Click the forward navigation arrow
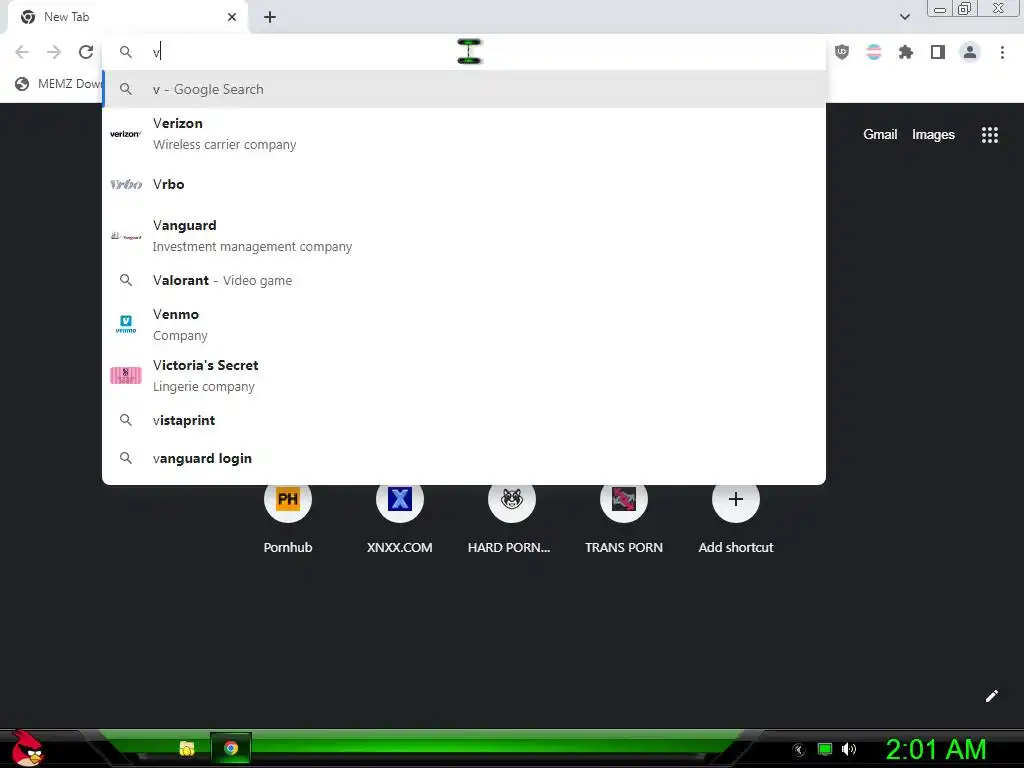Viewport: 1024px width, 768px height. click(x=54, y=52)
